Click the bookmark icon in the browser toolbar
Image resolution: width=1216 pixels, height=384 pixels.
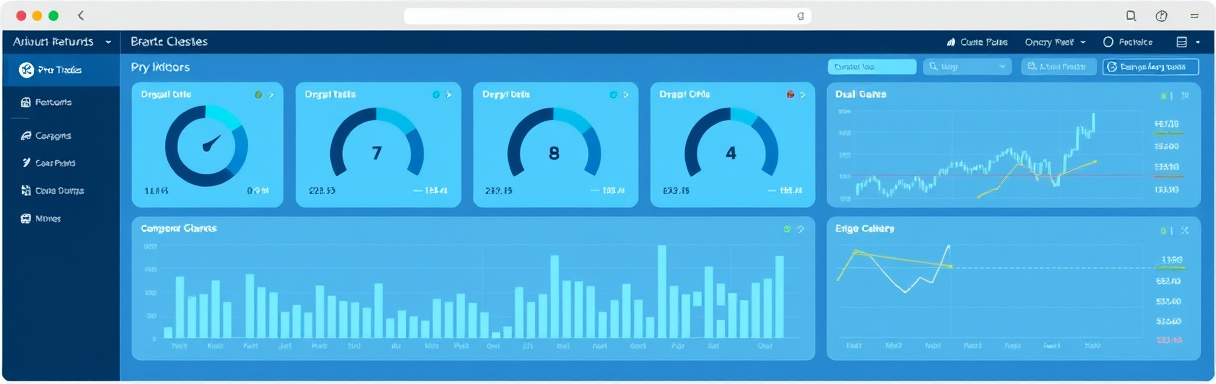coord(1131,16)
